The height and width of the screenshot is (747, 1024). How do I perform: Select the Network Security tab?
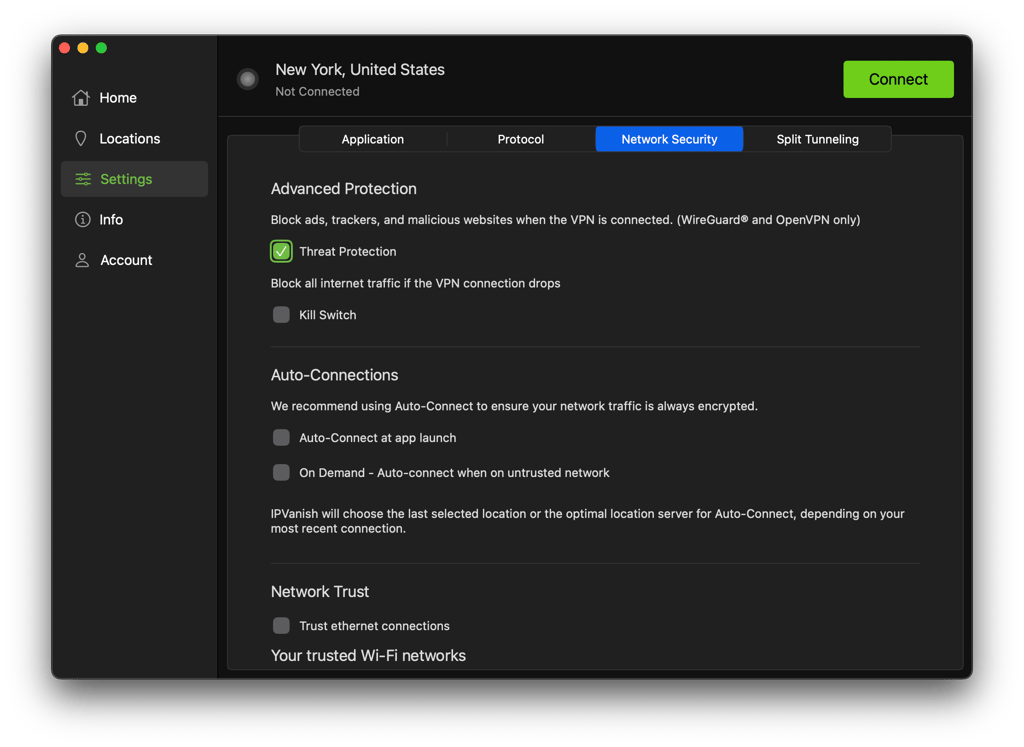[669, 139]
